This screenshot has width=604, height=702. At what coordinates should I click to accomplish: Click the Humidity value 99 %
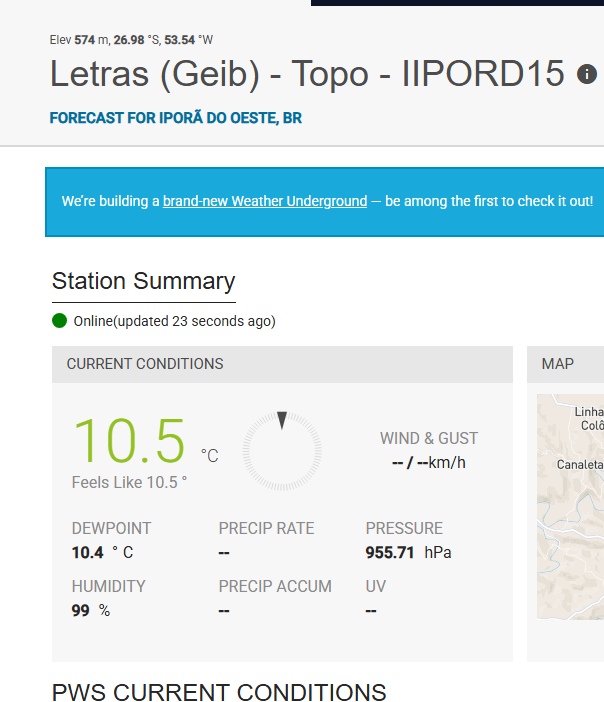pyautogui.click(x=90, y=610)
